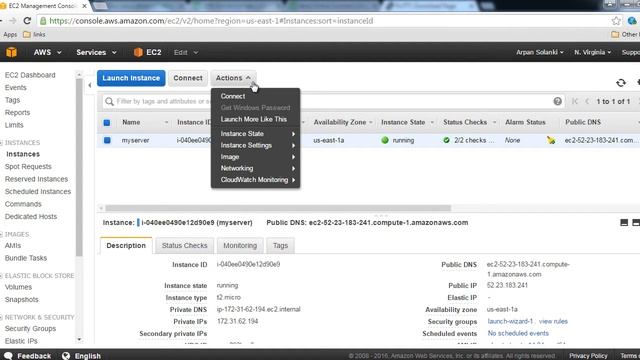
Task: Toggle the myserver row checkbox
Action: 107,140
